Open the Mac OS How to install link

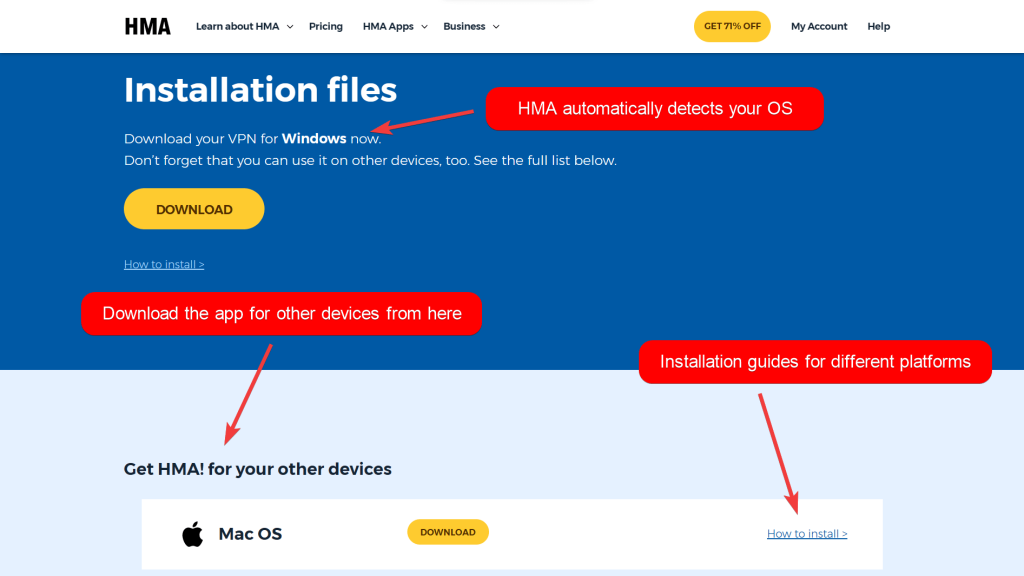[807, 534]
